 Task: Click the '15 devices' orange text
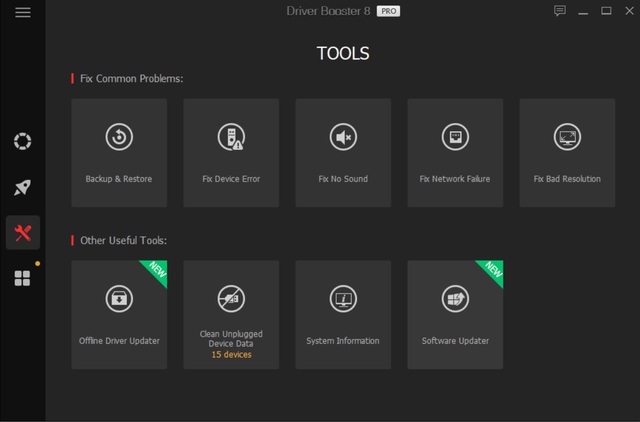(x=231, y=355)
